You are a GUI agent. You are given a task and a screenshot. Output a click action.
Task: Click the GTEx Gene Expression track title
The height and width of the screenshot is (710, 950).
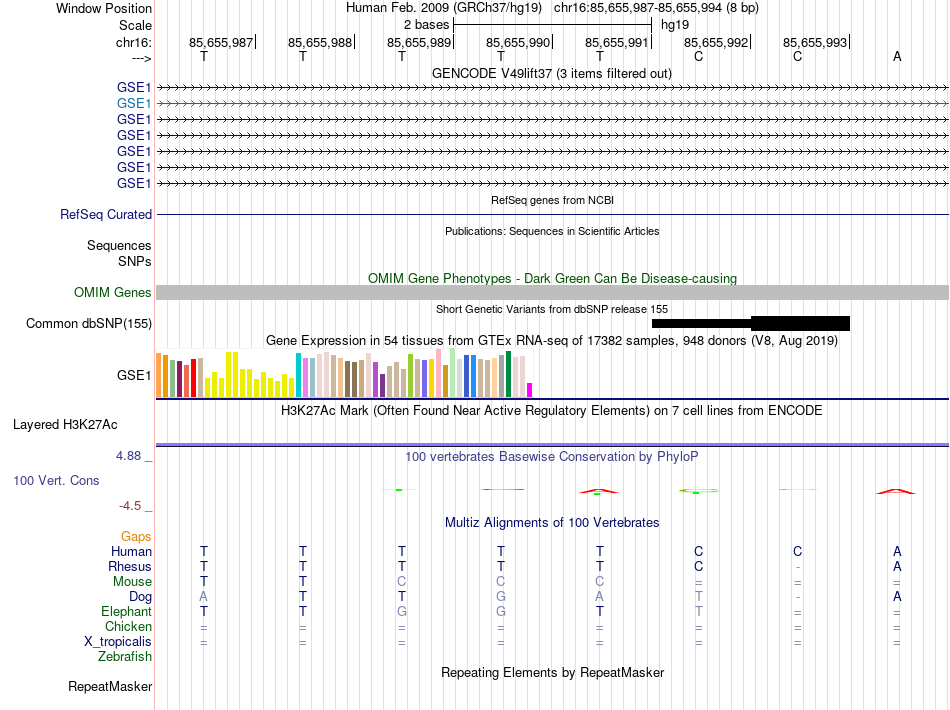click(x=552, y=340)
